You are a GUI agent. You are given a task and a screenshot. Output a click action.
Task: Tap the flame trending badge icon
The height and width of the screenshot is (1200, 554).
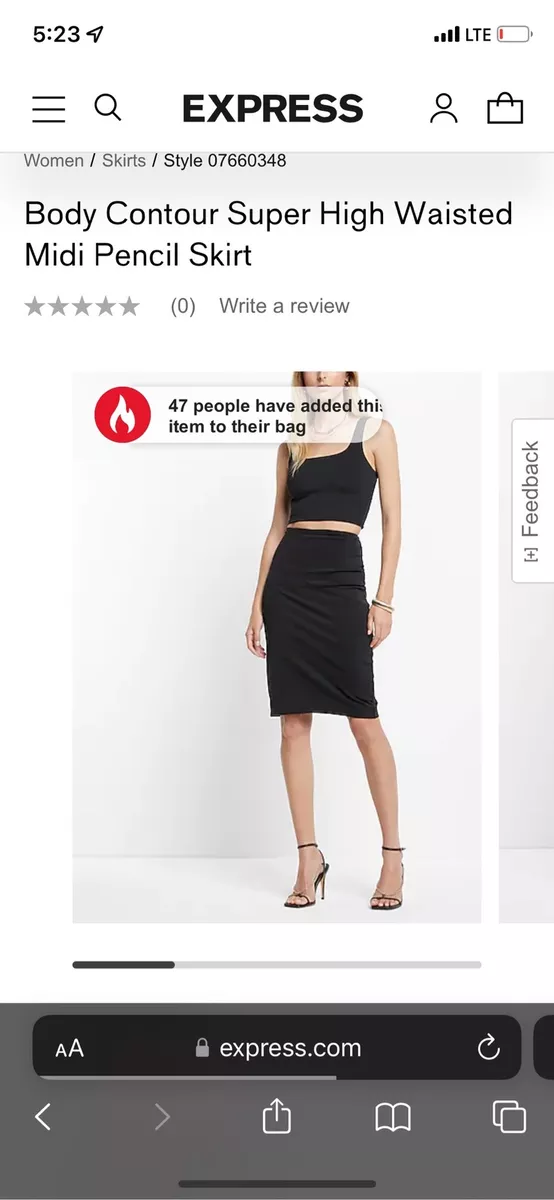(122, 414)
